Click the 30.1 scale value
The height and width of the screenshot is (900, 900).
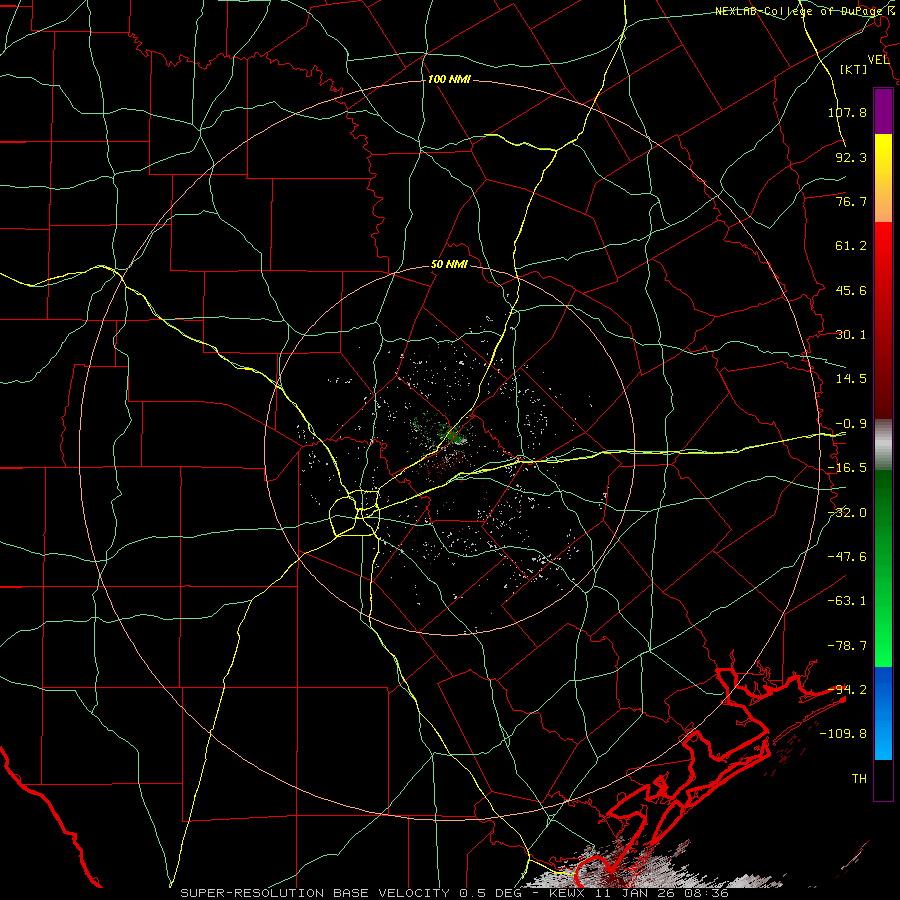tap(851, 335)
